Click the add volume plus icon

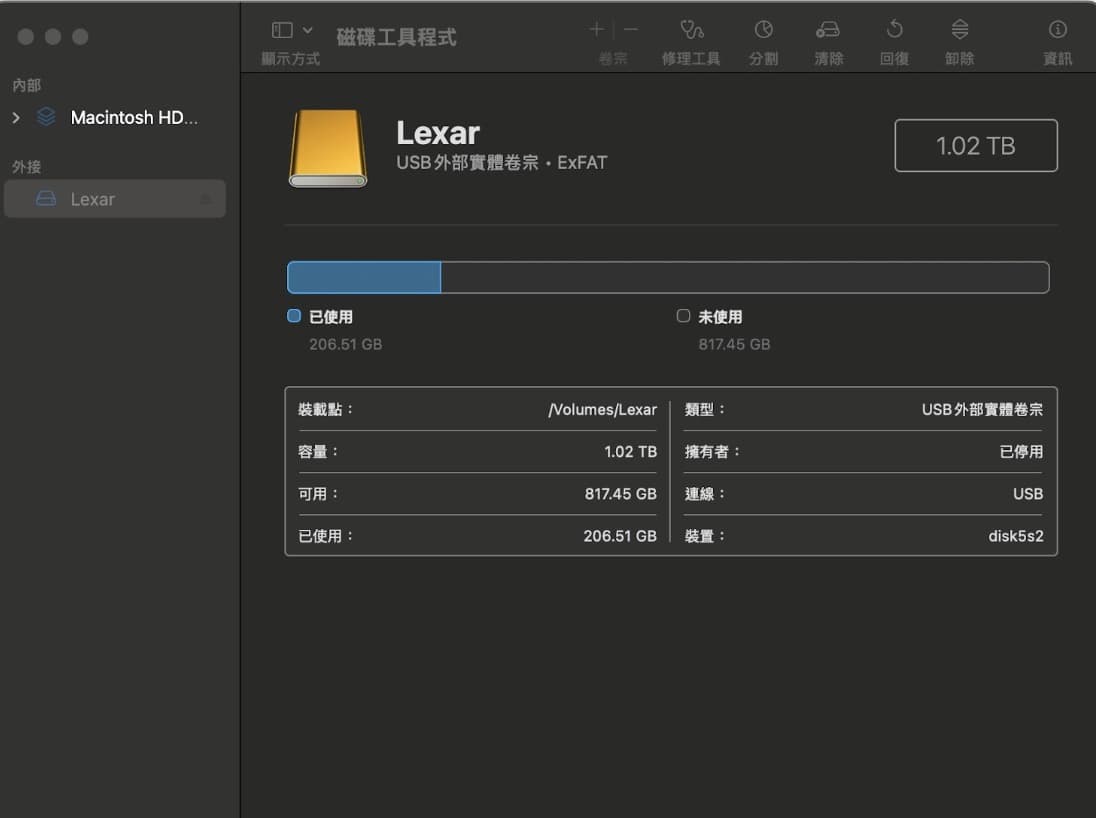(x=596, y=29)
